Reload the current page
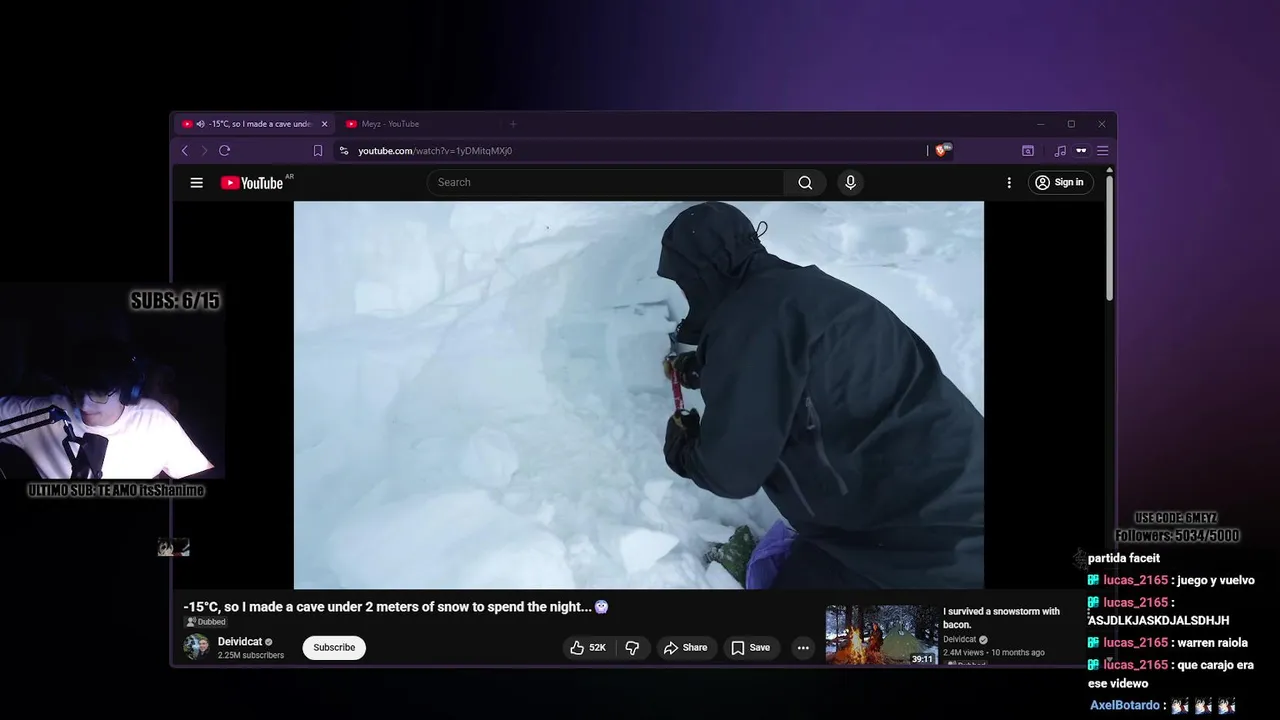 [x=224, y=151]
